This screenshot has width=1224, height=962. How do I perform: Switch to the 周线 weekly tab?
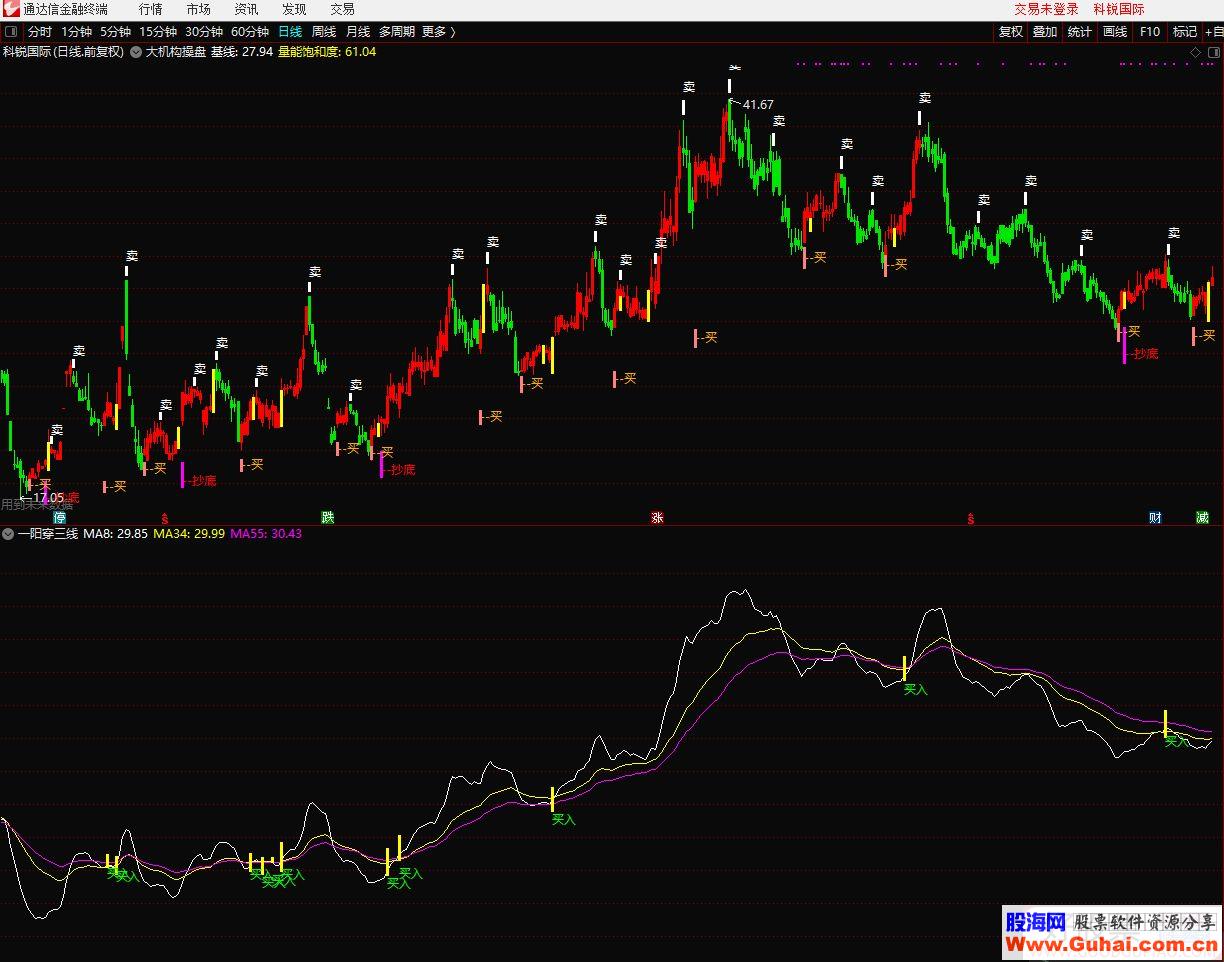[x=324, y=32]
